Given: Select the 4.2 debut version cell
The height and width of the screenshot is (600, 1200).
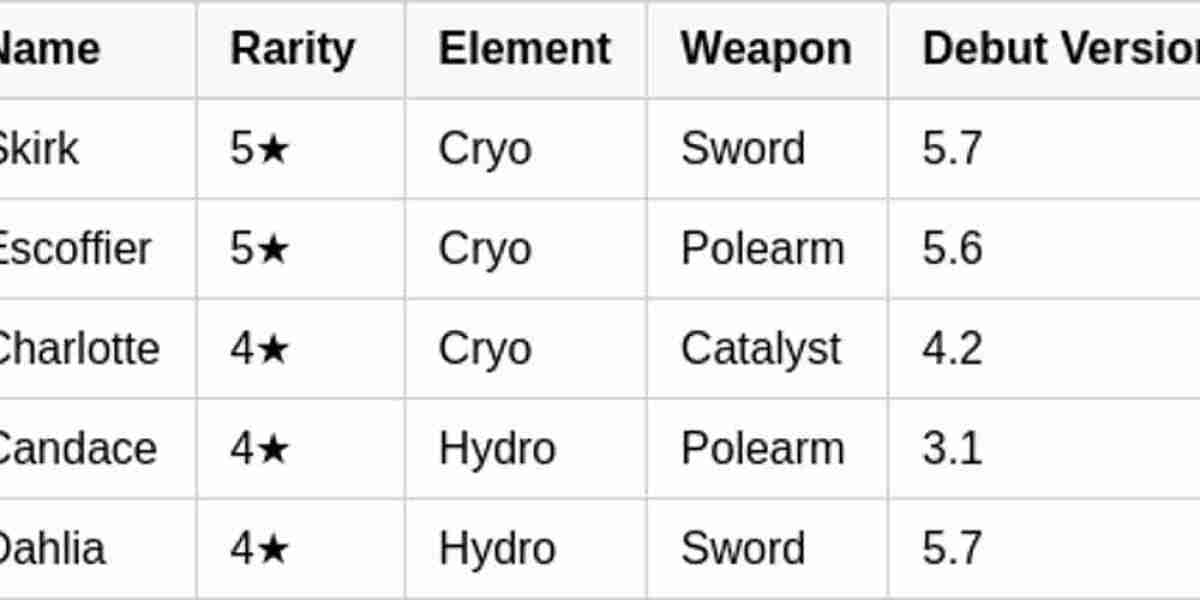Looking at the screenshot, I should [952, 349].
